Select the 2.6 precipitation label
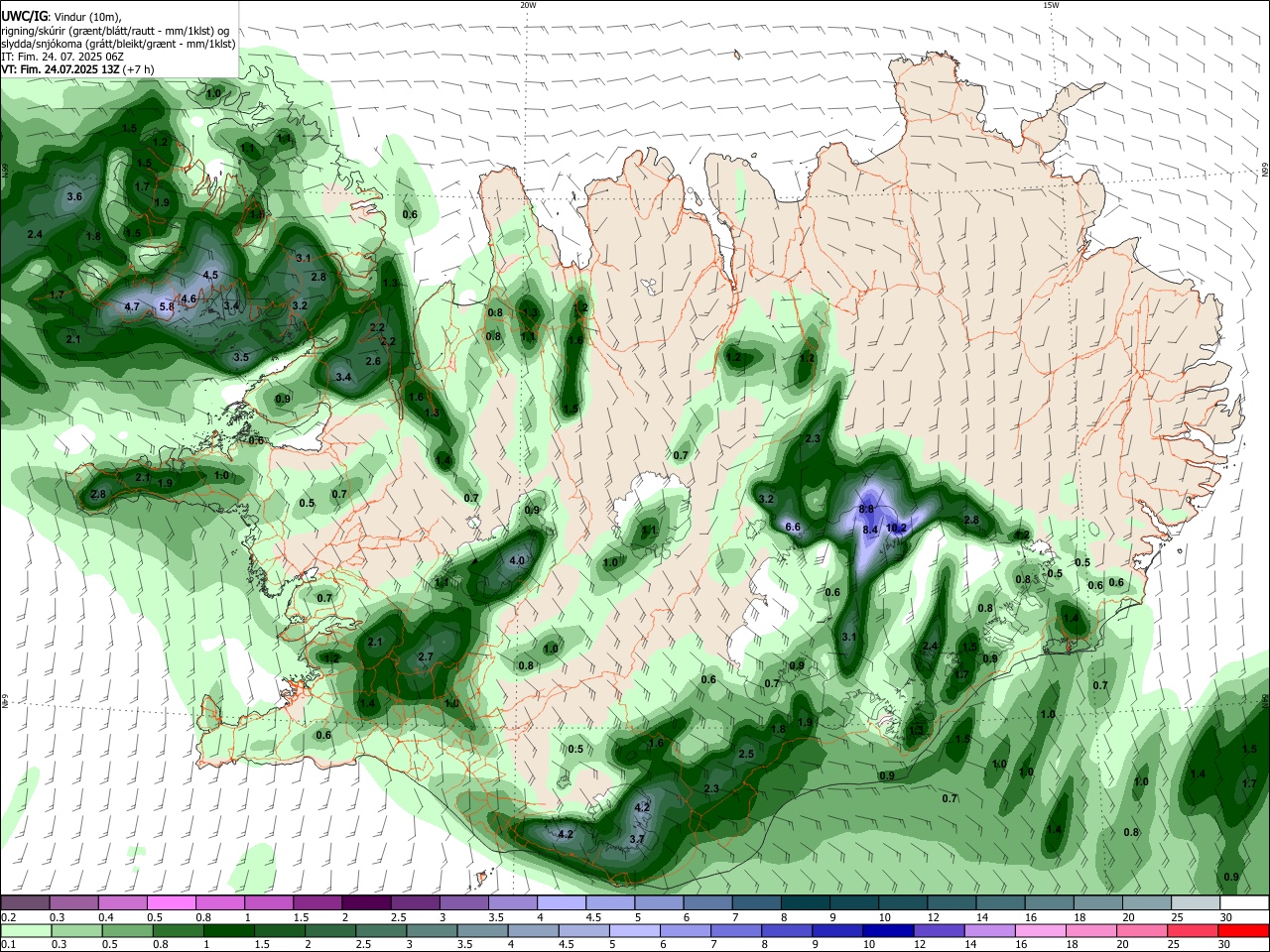This screenshot has width=1270, height=952. click(x=373, y=361)
